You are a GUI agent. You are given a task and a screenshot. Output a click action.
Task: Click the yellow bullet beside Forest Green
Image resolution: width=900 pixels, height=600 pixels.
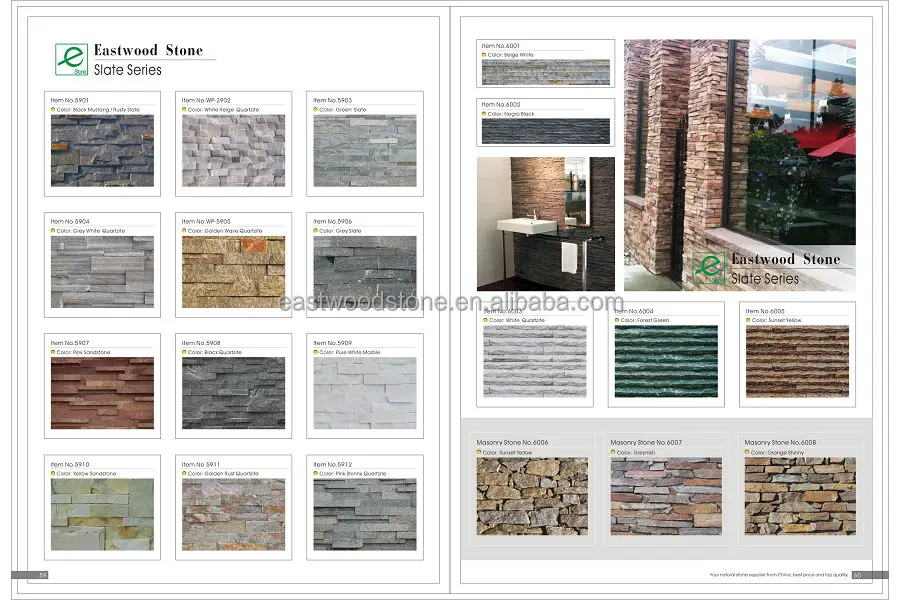click(617, 320)
